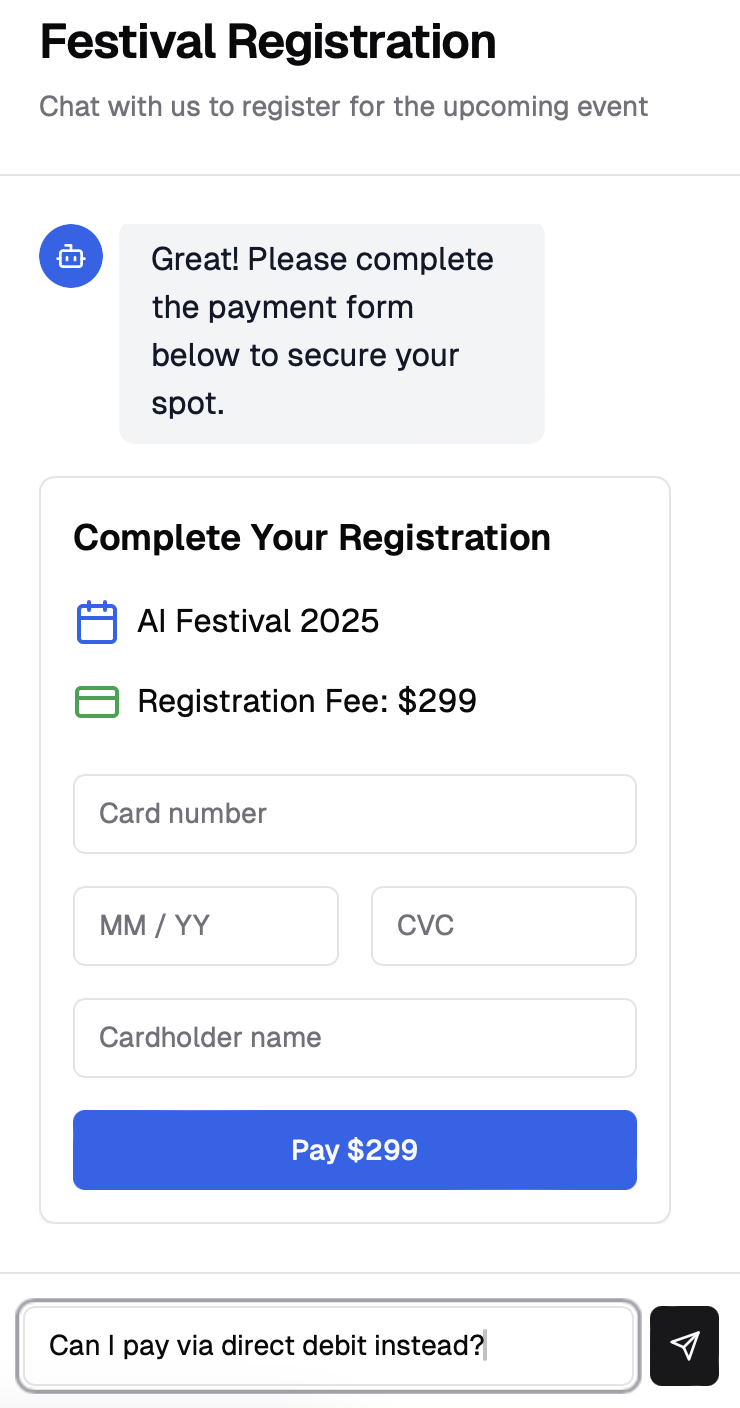Click the calendar icon beside AI Festival
Screen dimensions: 740x1408
coord(97,622)
